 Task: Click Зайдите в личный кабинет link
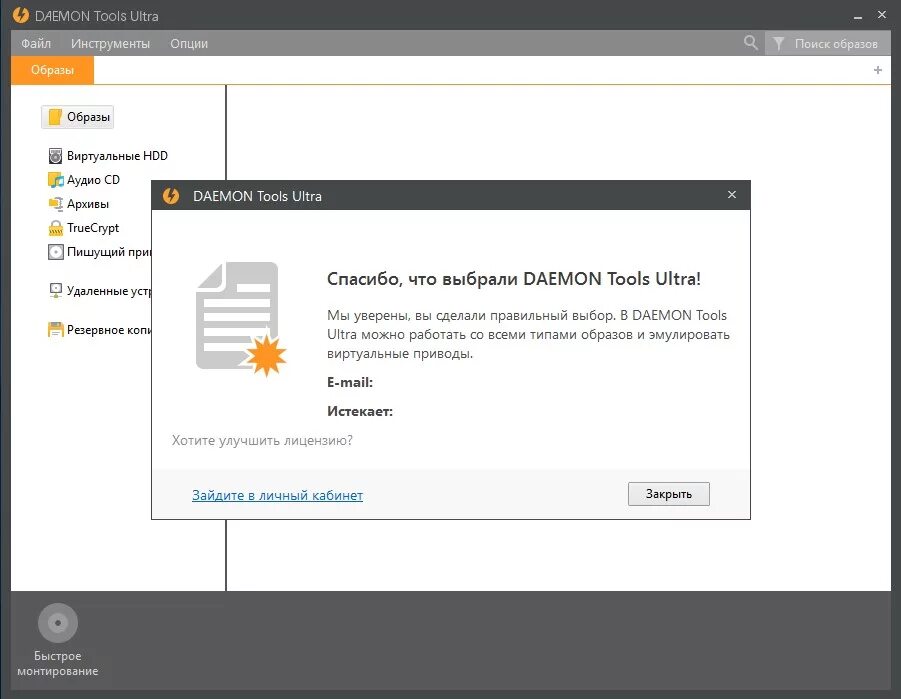(277, 495)
